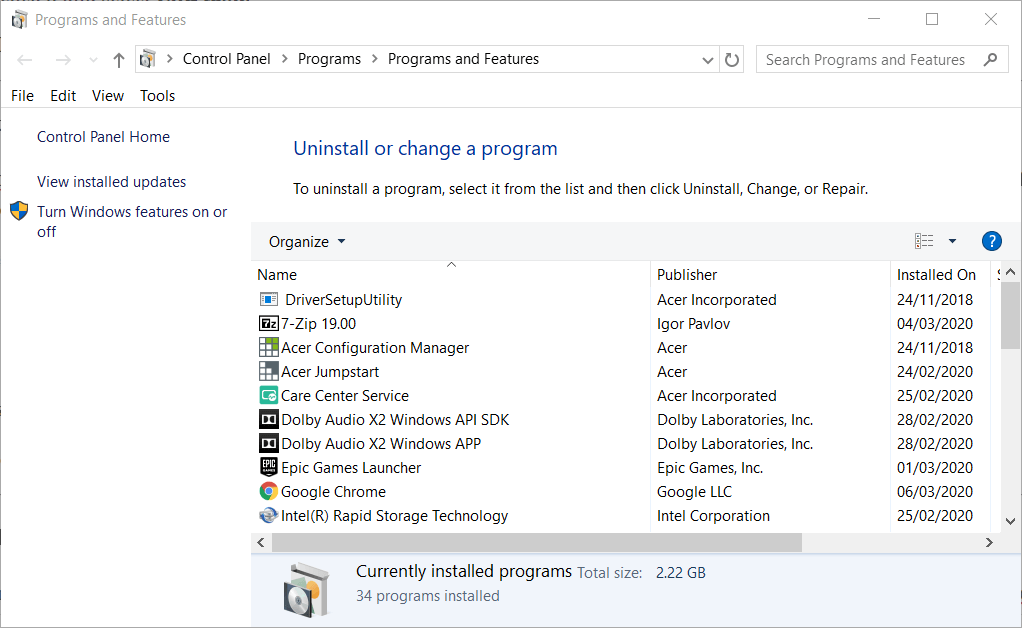1022x628 pixels.
Task: Open the File menu
Action: [22, 96]
